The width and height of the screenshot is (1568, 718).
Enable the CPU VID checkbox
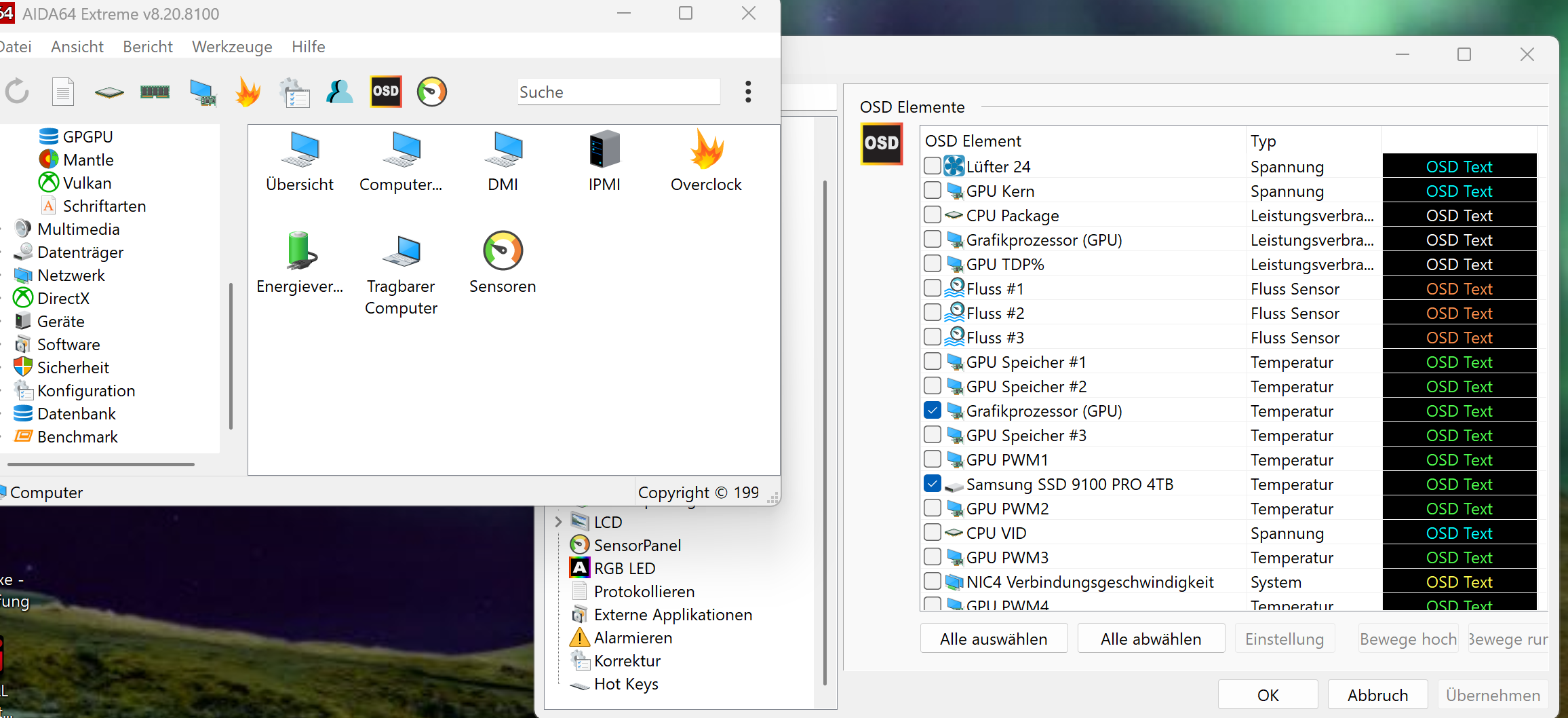pyautogui.click(x=933, y=532)
